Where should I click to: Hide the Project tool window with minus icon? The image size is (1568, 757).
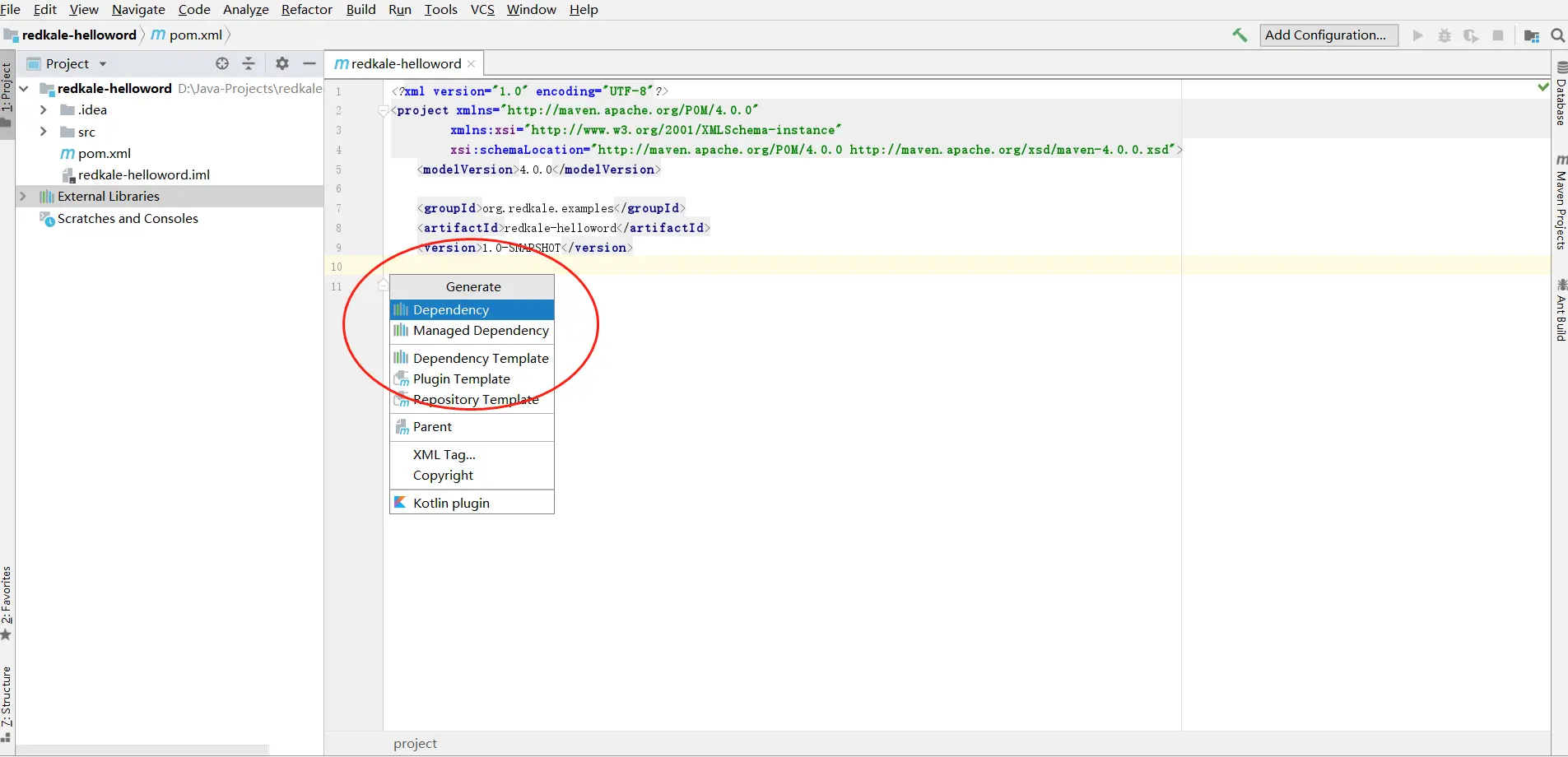point(309,63)
